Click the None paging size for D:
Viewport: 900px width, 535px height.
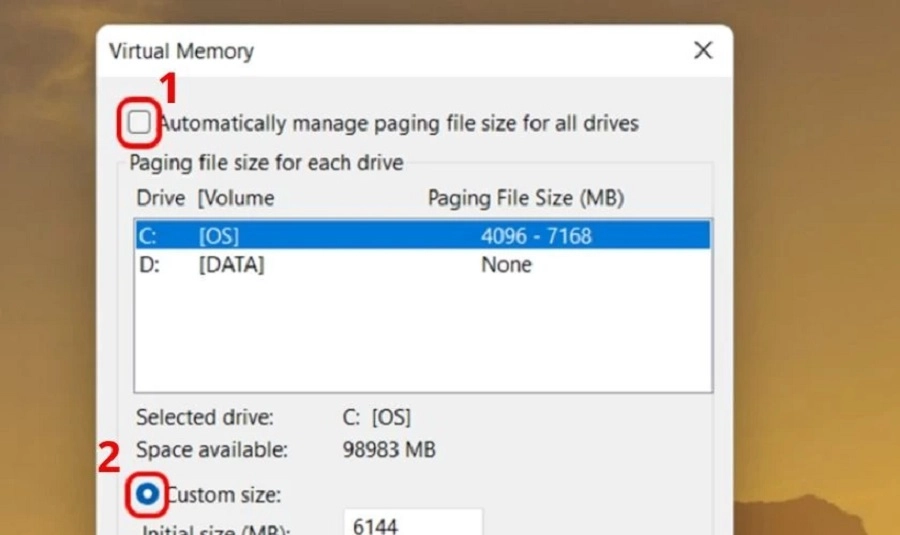coord(506,265)
